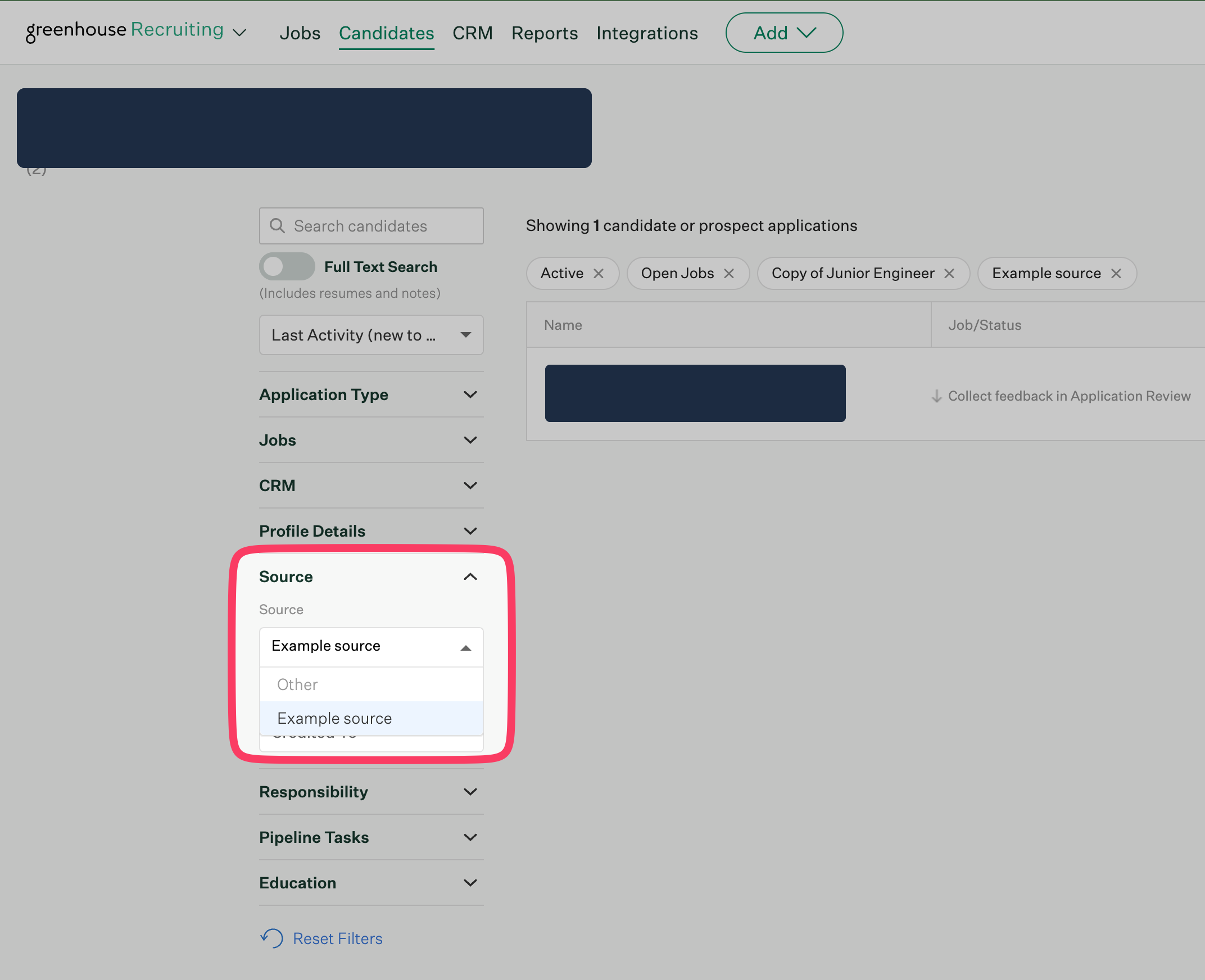Remove the Open Jobs filter chip
The image size is (1205, 980).
729,274
